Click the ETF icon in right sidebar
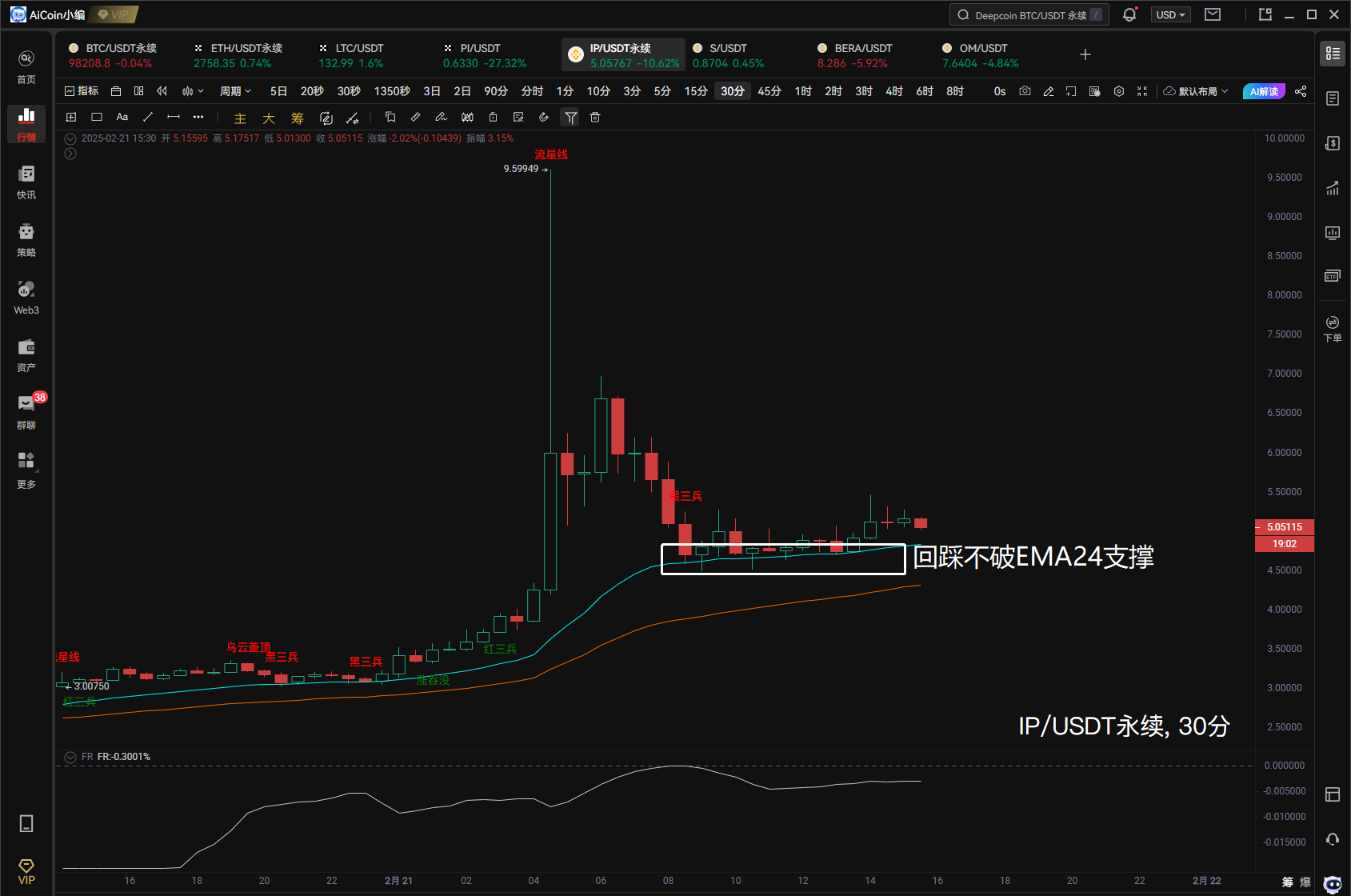The width and height of the screenshot is (1351, 896). click(x=1333, y=276)
